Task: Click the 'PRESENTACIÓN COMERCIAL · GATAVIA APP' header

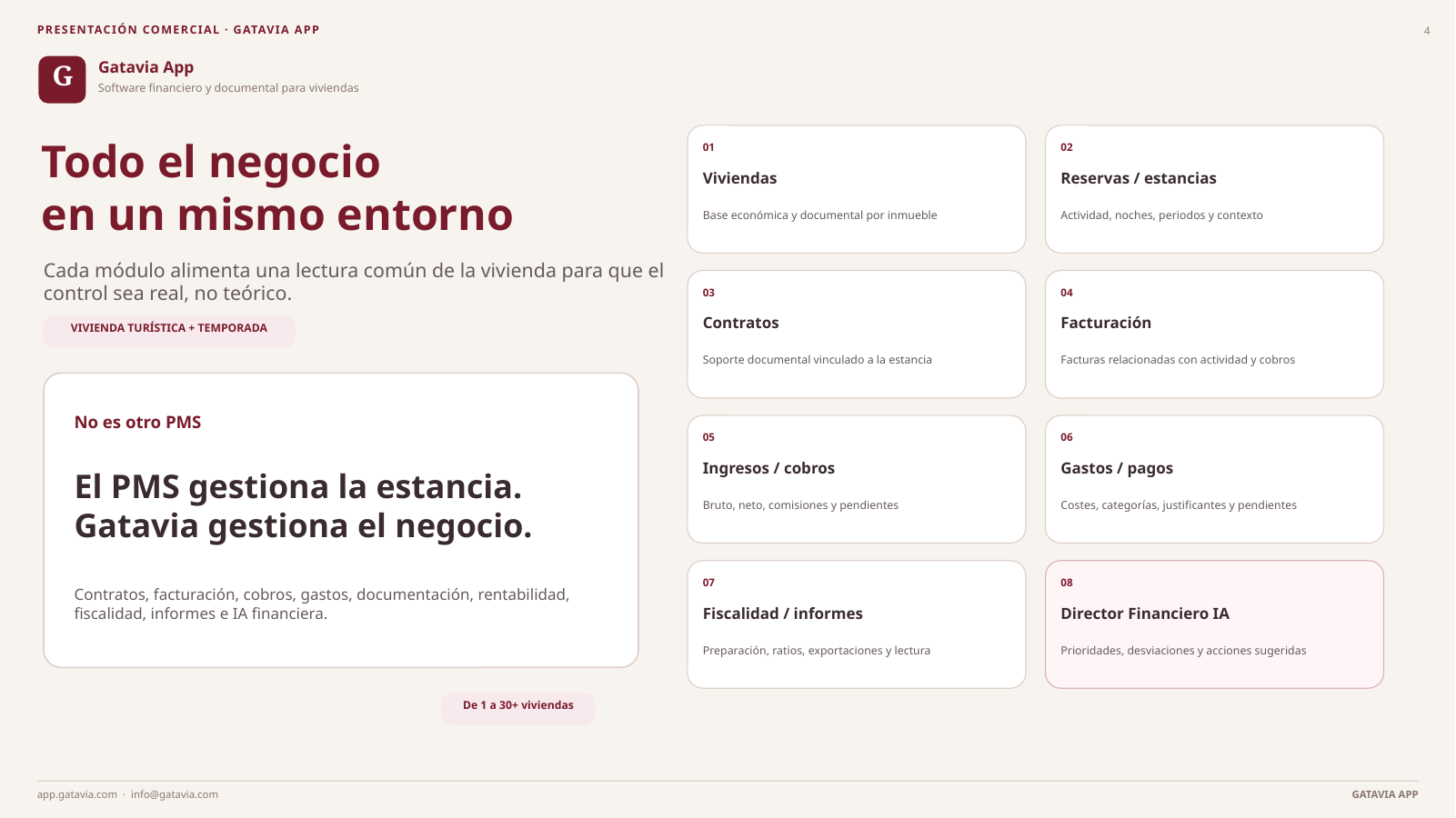Action: pos(178,30)
